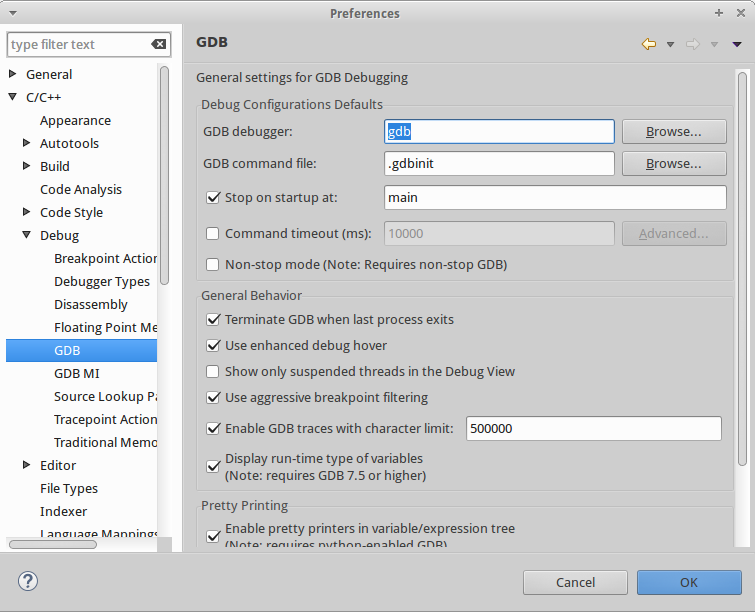Click the GDB debugger text field
Screen dimensions: 755x612
499,131
